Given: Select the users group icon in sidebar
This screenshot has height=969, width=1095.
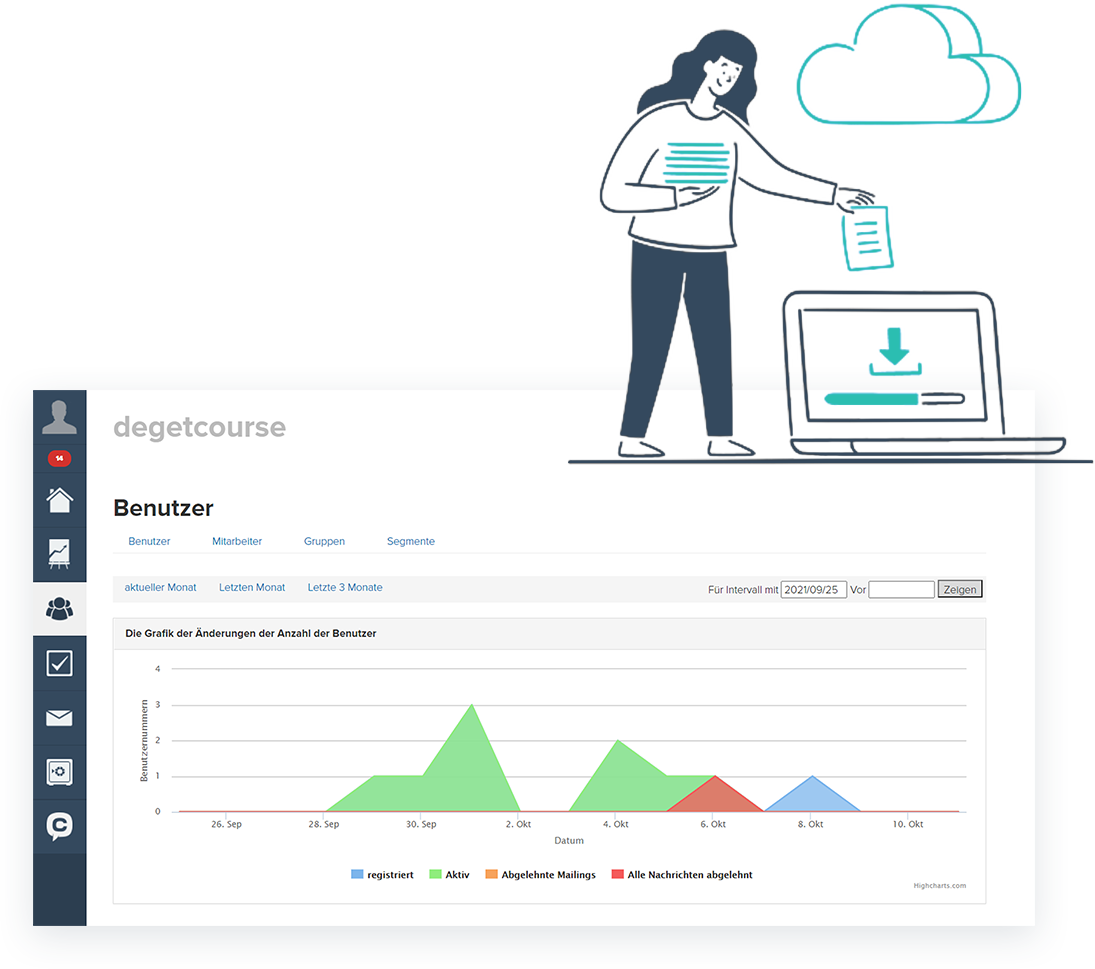Looking at the screenshot, I should 59,608.
